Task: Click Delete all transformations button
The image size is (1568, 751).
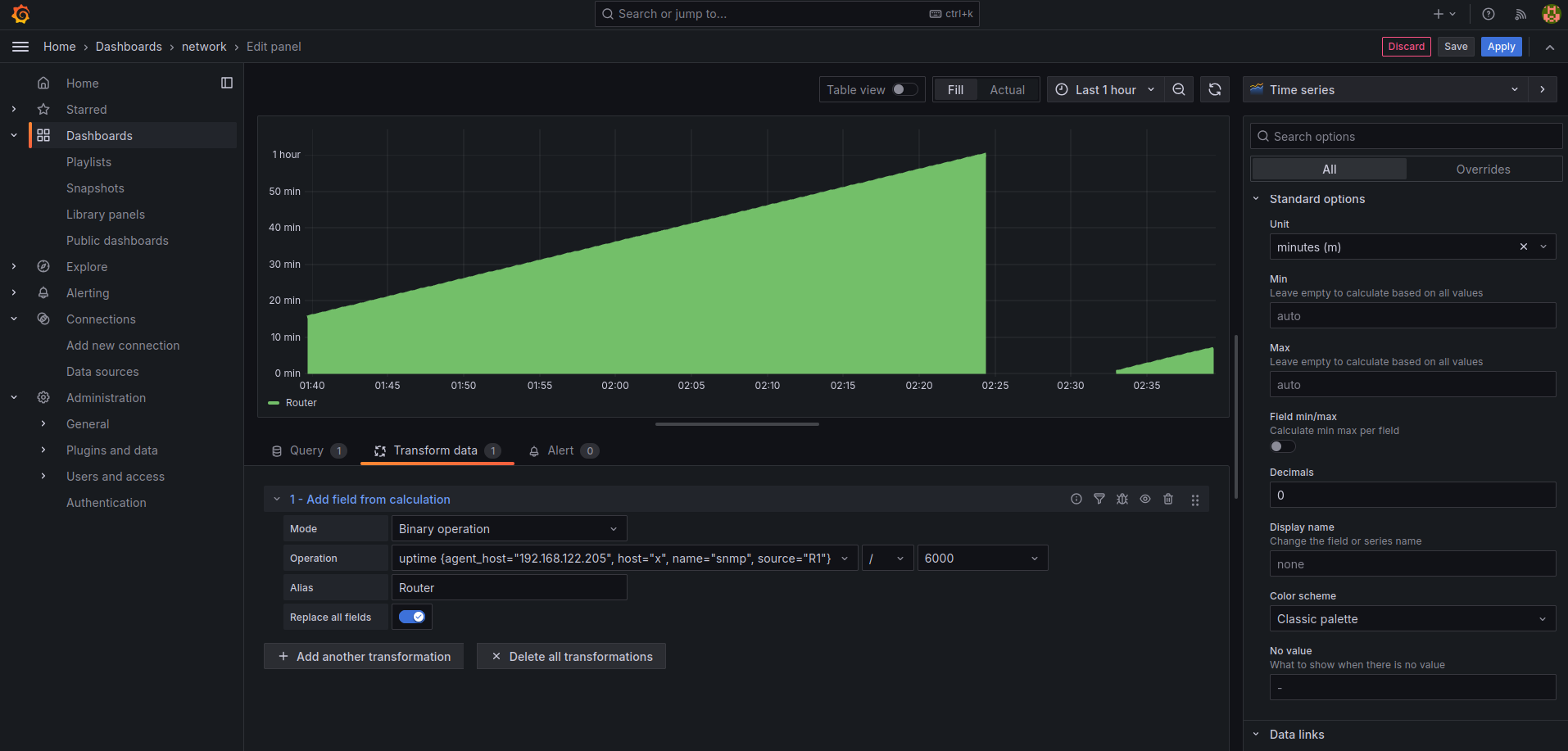Action: coord(571,656)
